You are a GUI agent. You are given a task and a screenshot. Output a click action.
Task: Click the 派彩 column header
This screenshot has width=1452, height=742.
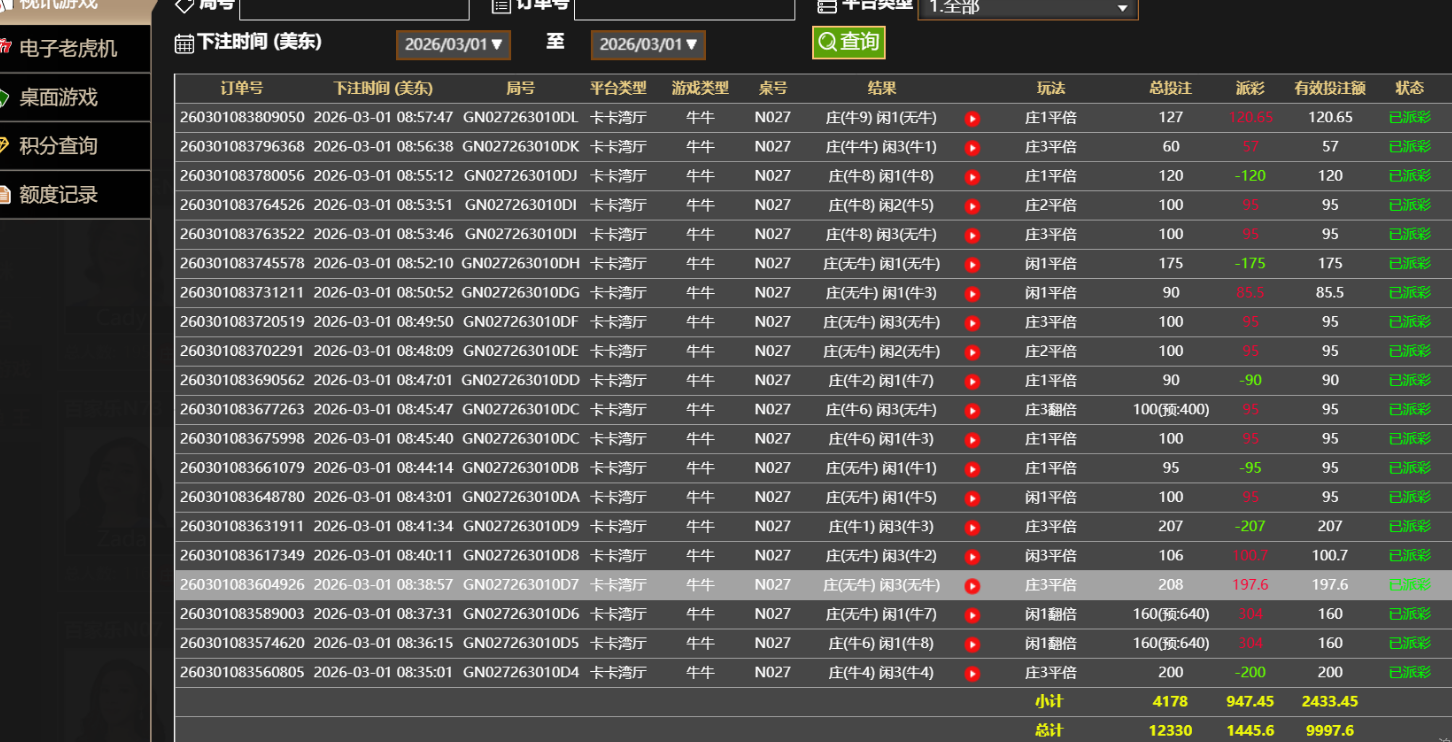tap(1249, 89)
